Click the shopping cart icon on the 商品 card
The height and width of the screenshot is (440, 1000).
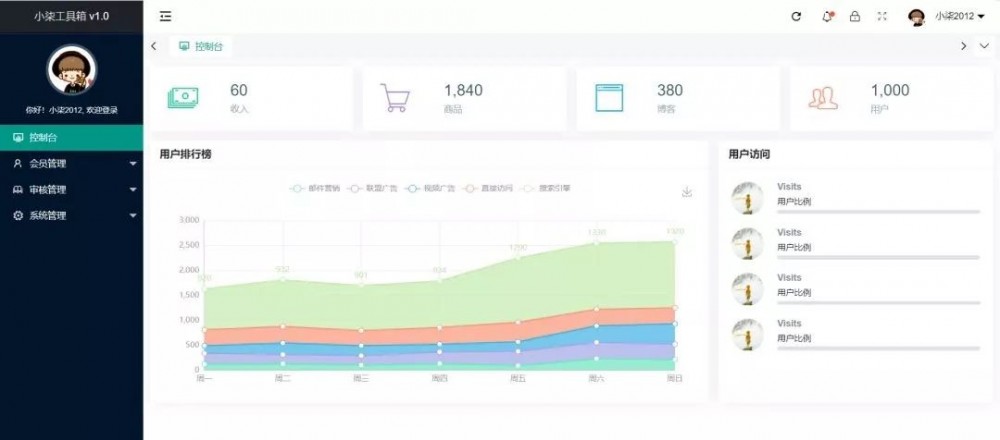(x=395, y=98)
